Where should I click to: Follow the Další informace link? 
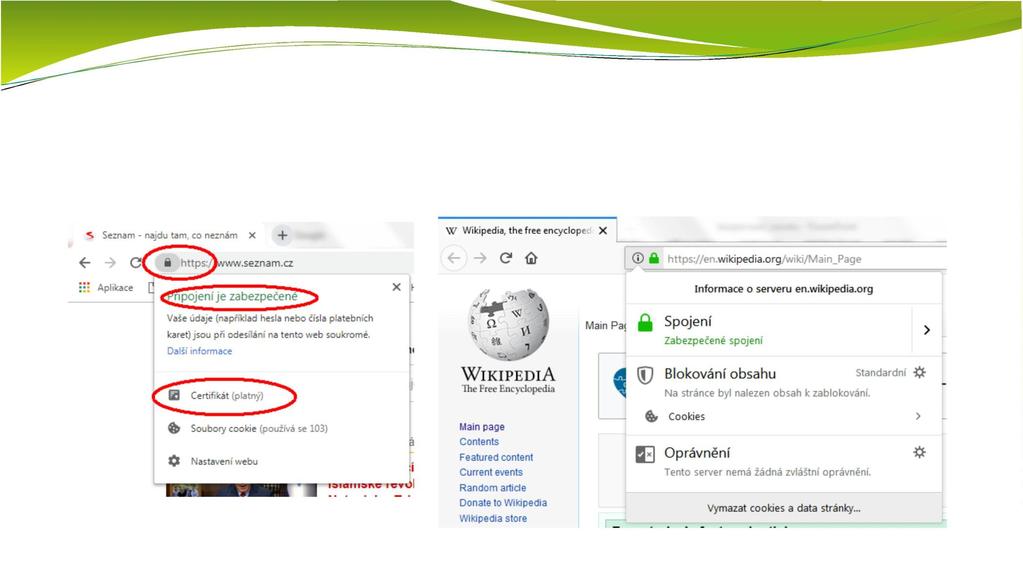pos(199,351)
